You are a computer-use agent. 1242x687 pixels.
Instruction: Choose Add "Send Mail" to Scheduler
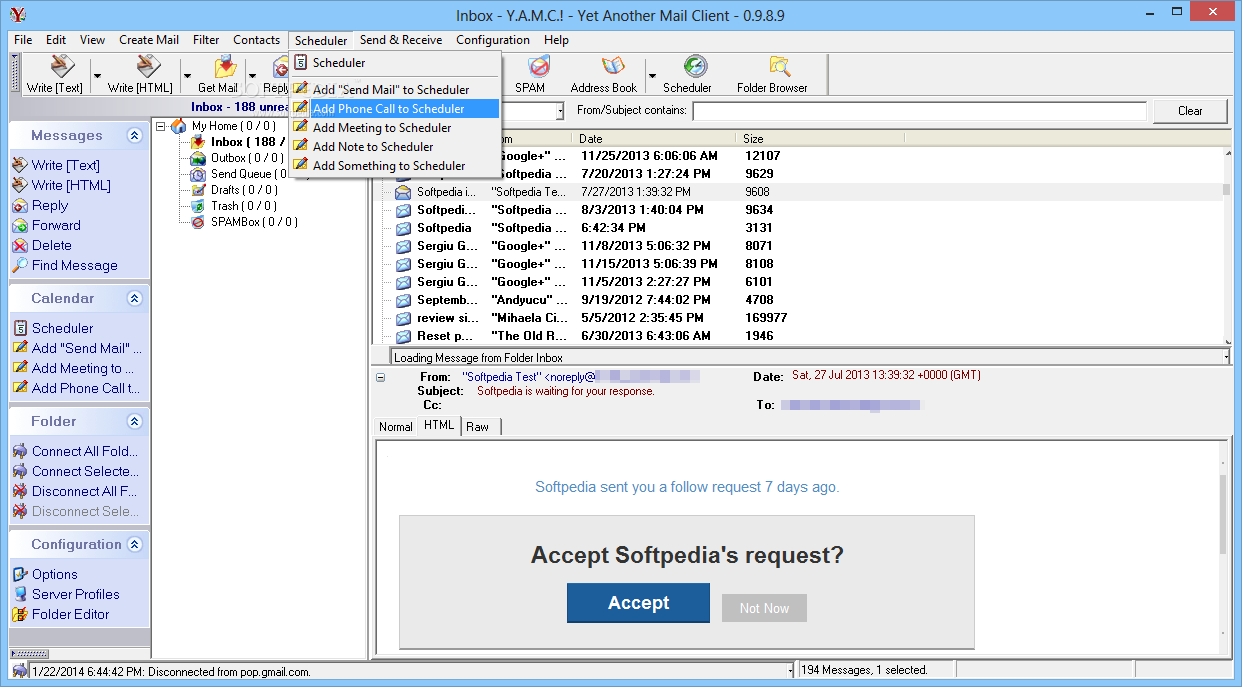click(395, 89)
